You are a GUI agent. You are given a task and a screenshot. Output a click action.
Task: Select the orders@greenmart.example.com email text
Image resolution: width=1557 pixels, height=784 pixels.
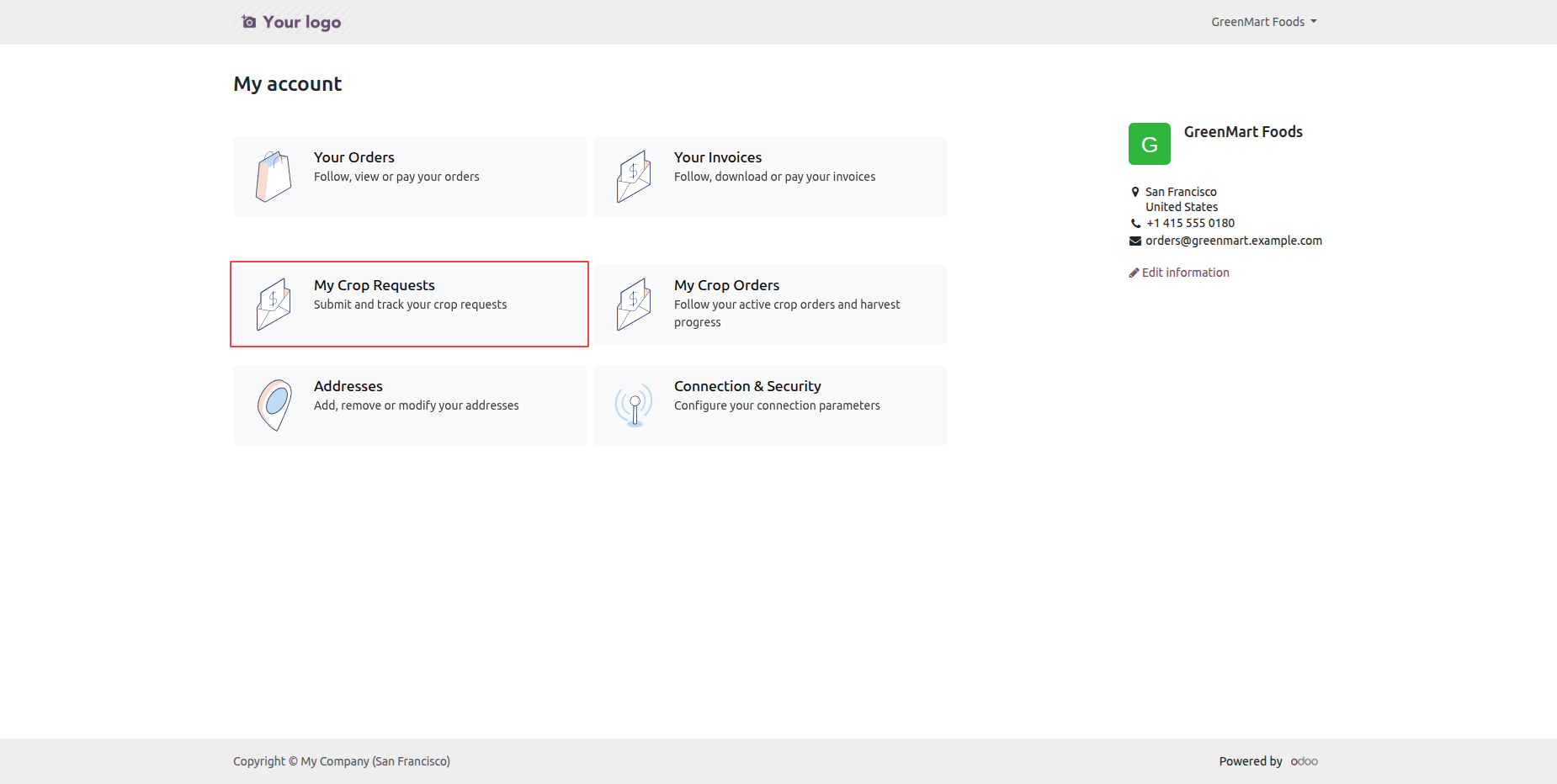(1234, 241)
